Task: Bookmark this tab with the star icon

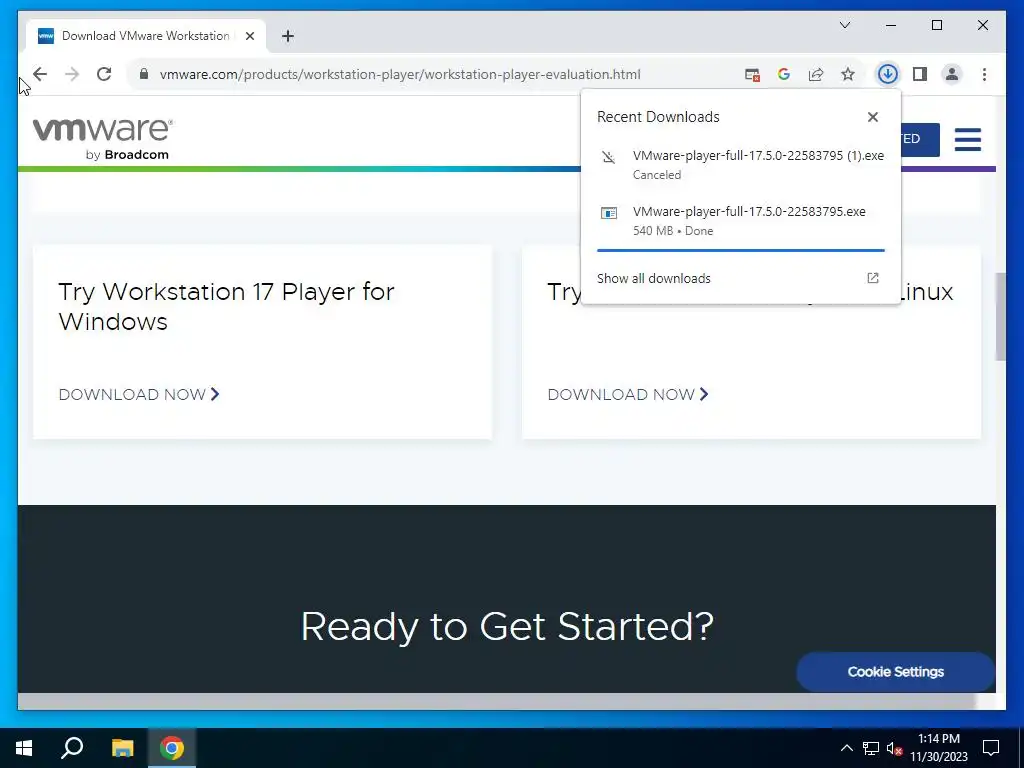Action: tap(848, 74)
